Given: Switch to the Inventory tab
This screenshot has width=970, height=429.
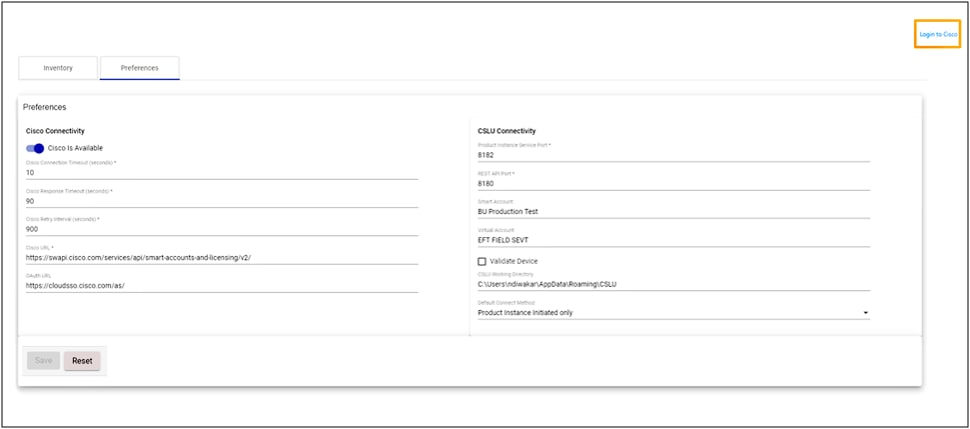Looking at the screenshot, I should (58, 68).
